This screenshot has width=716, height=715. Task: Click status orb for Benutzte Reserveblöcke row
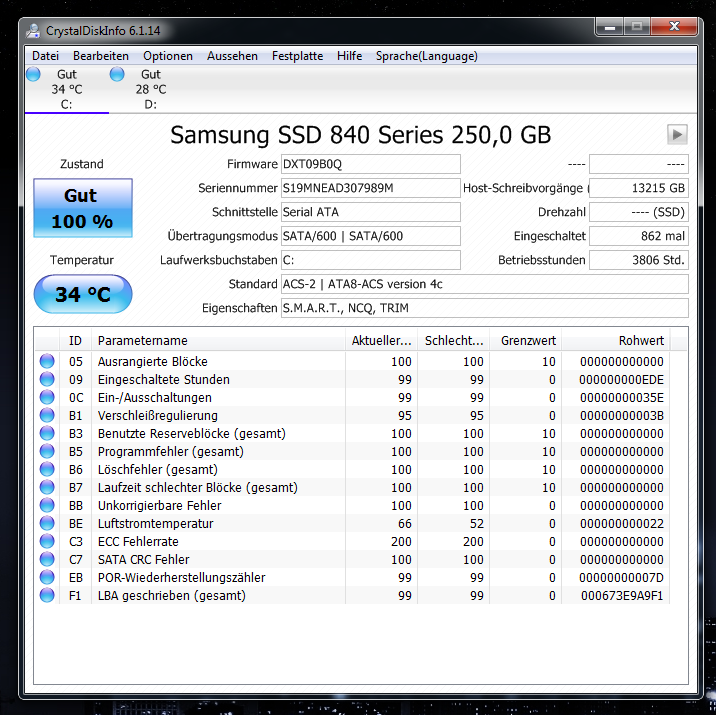[x=47, y=433]
